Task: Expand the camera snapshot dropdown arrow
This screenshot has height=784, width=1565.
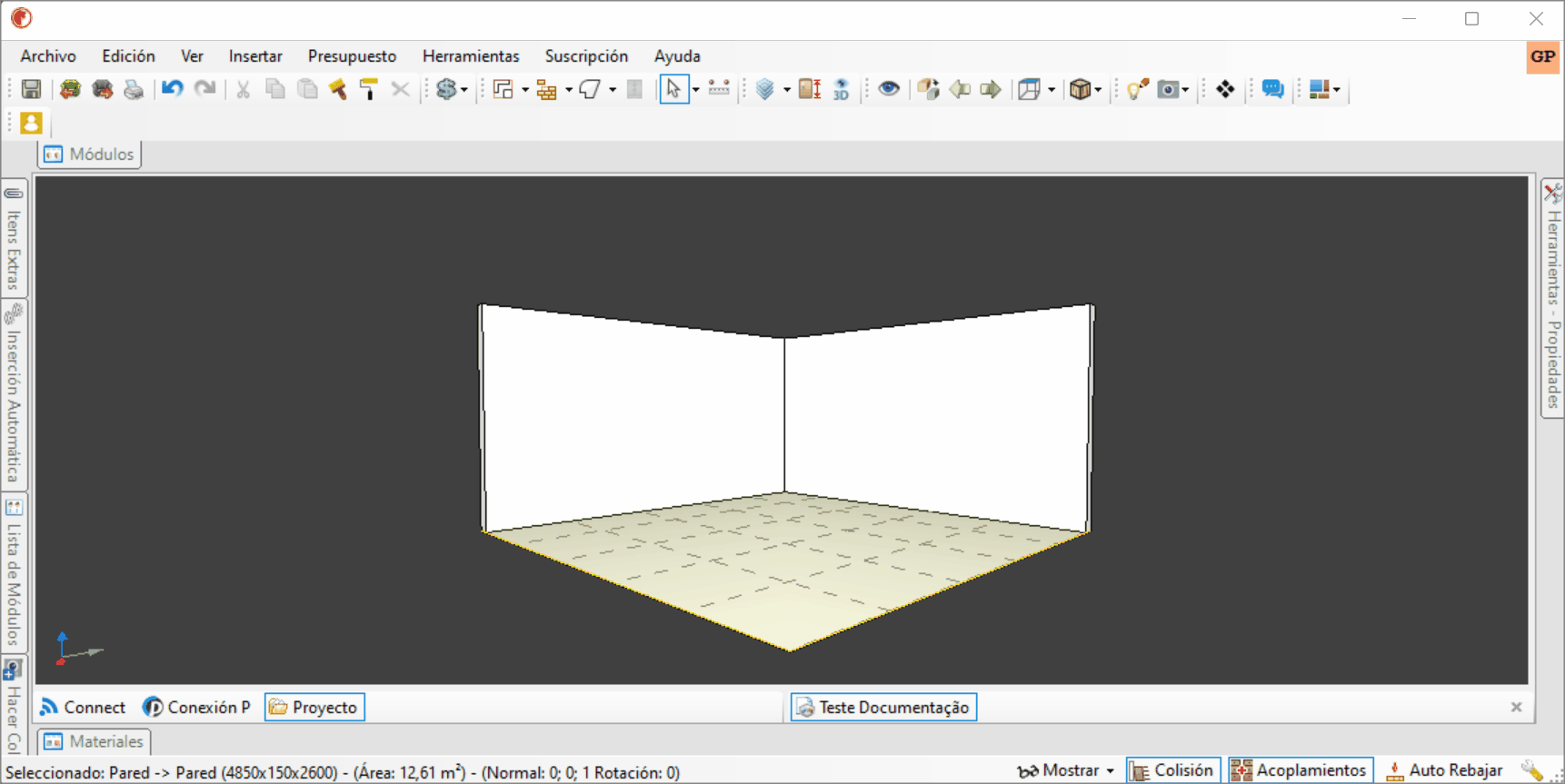Action: coord(1185,89)
